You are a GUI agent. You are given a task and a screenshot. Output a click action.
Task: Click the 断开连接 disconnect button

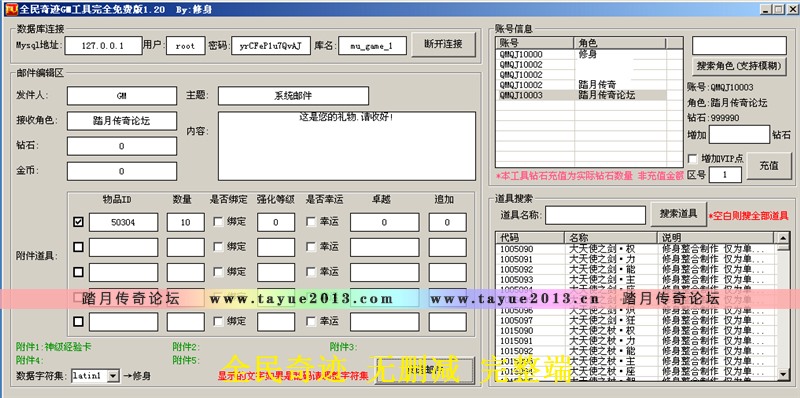[443, 45]
